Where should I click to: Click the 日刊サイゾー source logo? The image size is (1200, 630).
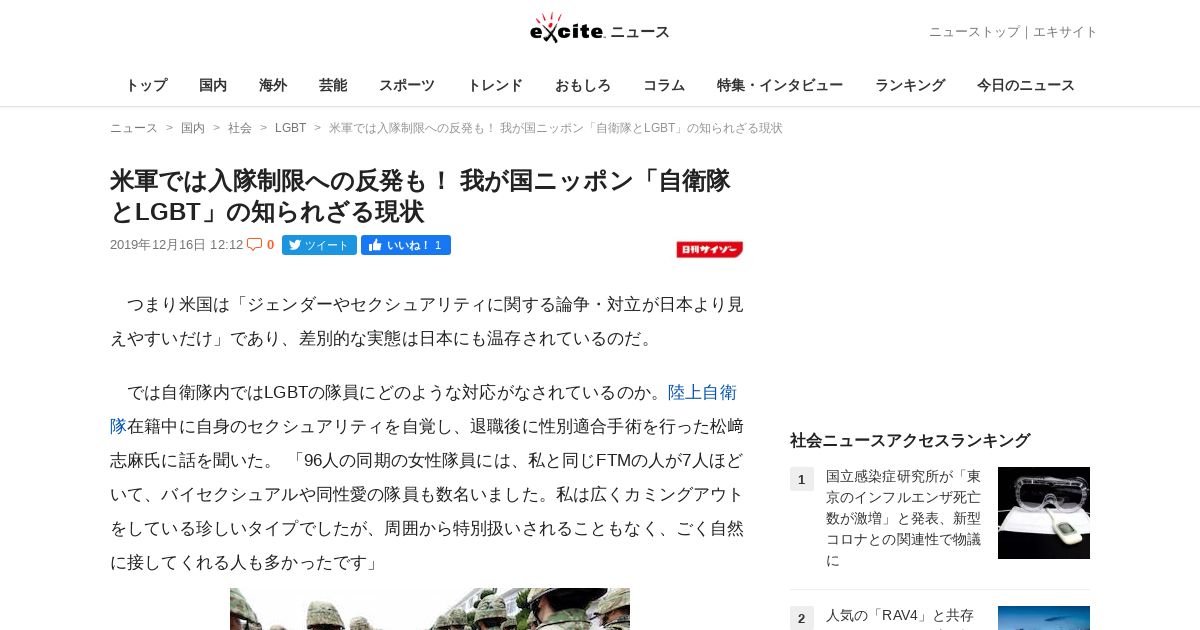click(709, 250)
